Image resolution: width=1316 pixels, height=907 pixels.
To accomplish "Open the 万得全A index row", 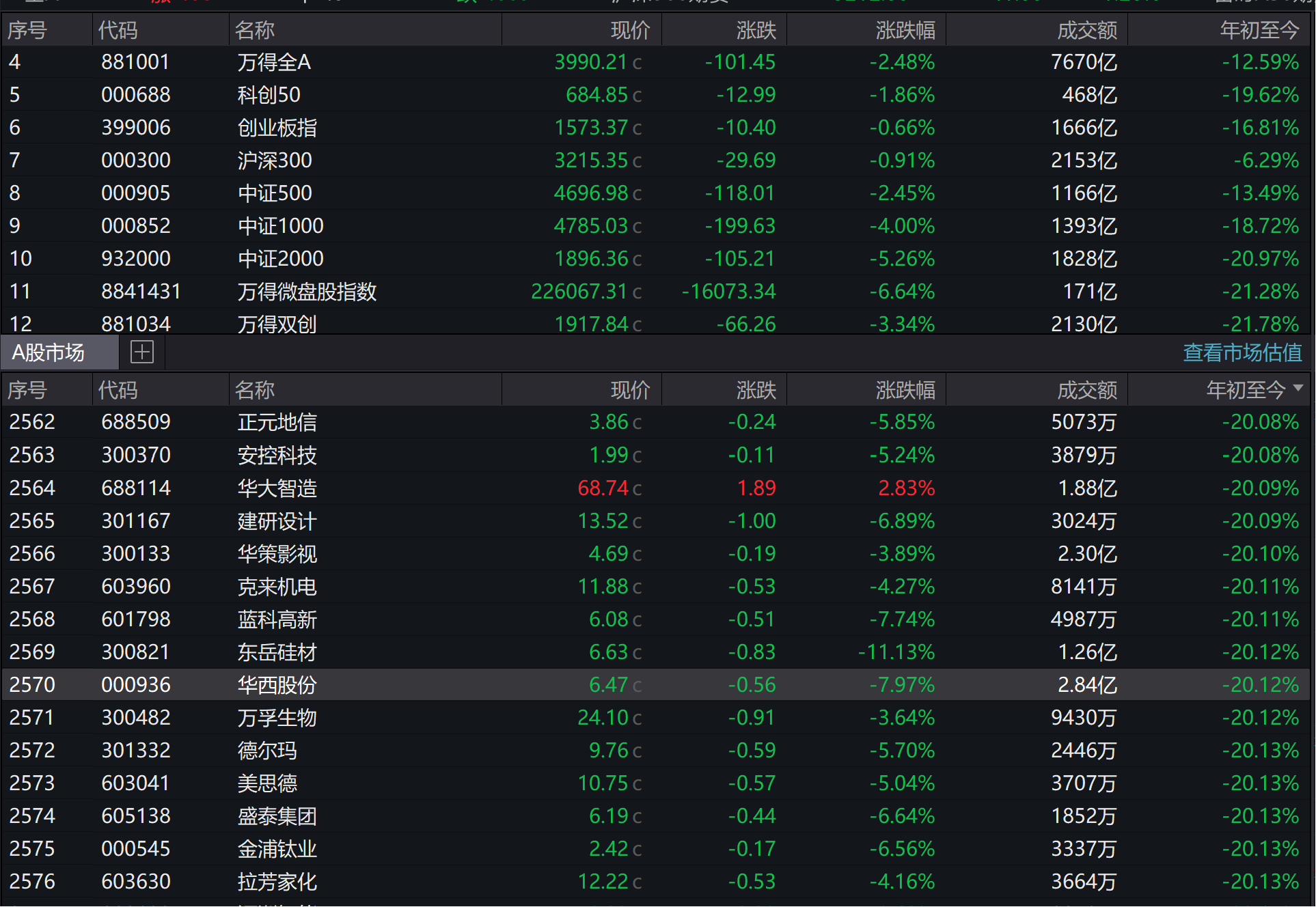I will point(274,62).
